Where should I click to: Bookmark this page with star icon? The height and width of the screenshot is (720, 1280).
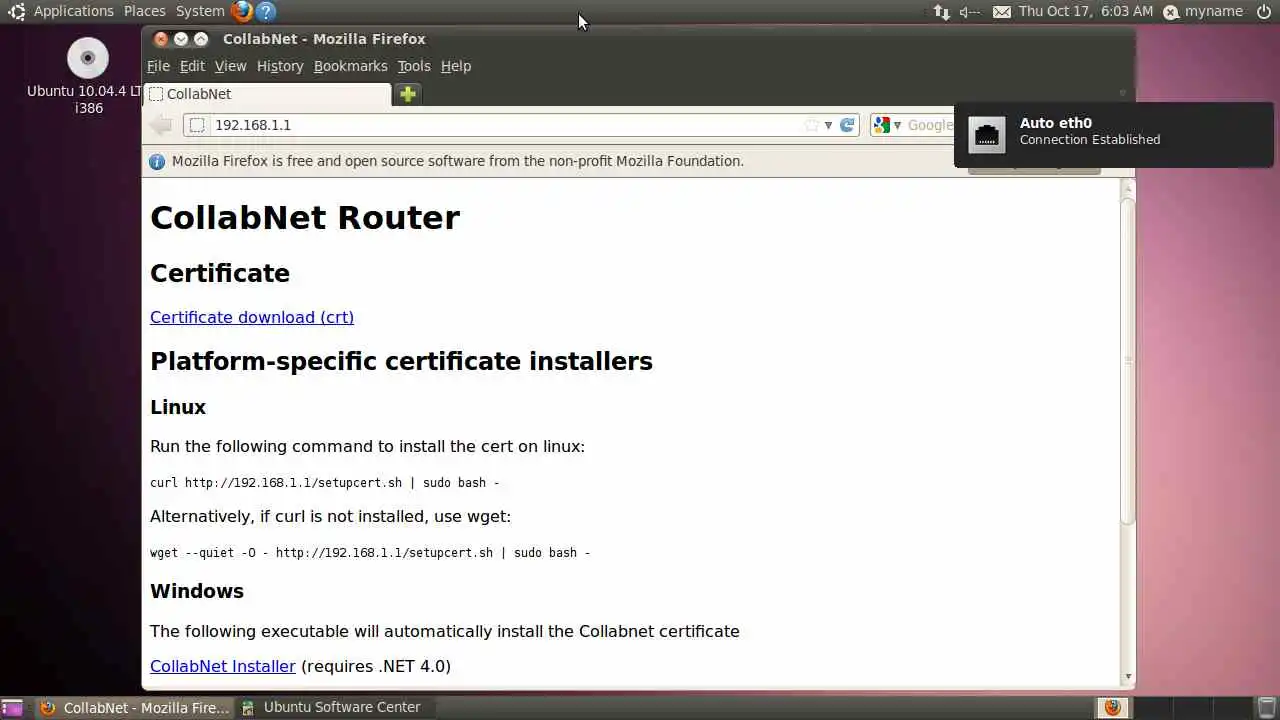tap(811, 125)
